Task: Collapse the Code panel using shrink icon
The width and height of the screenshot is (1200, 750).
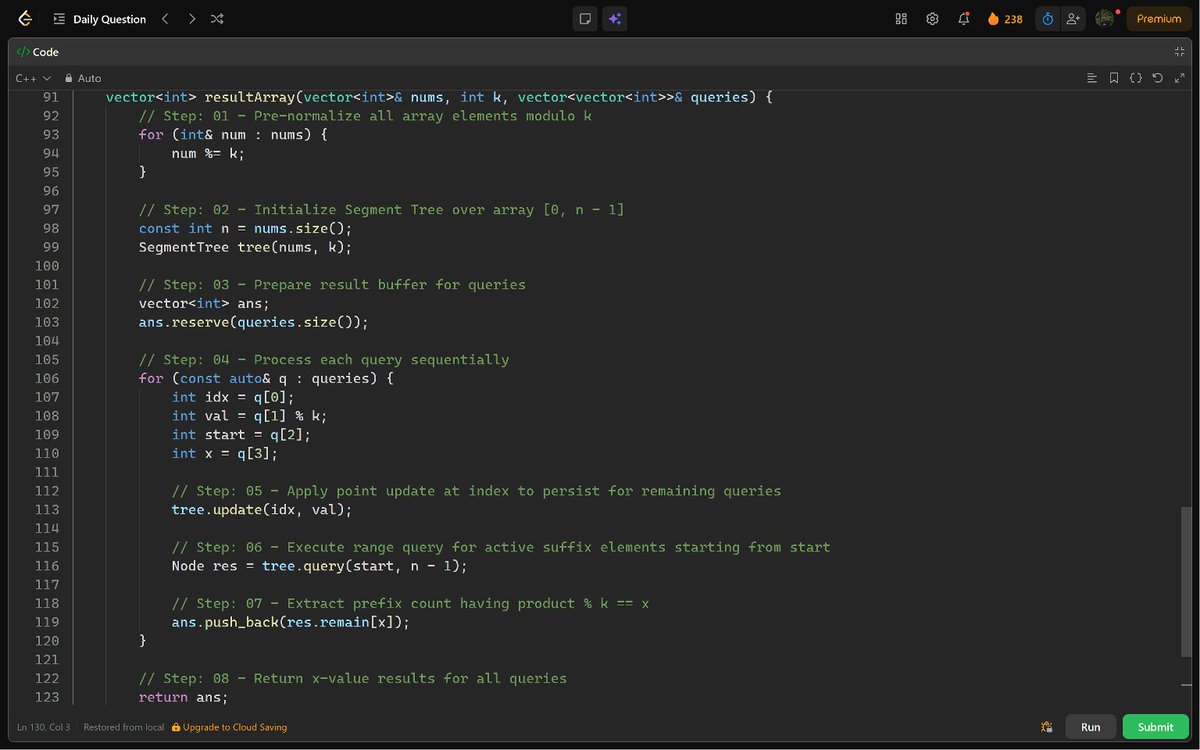Action: click(x=1179, y=52)
